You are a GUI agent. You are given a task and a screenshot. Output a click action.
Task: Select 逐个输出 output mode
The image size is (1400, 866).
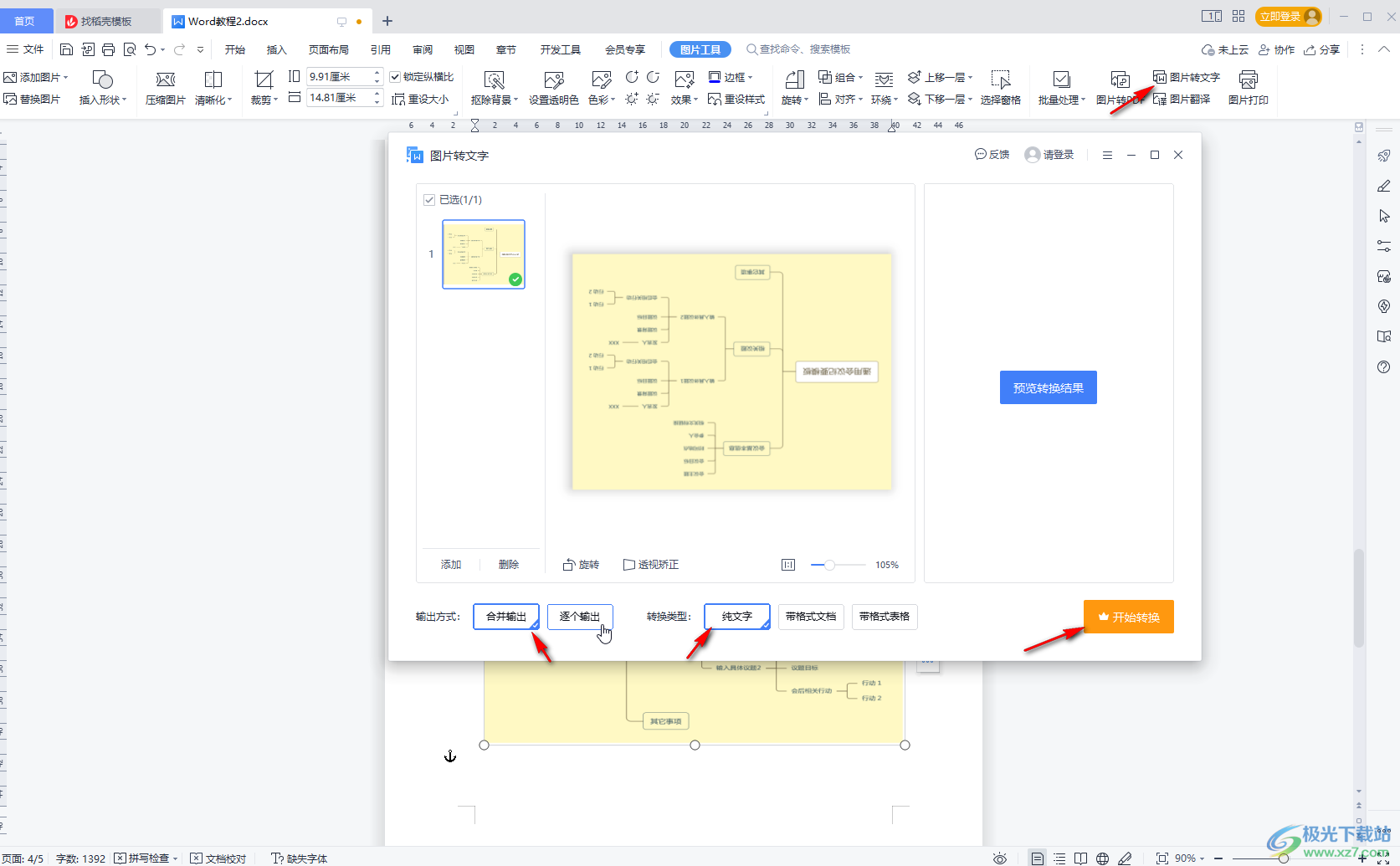tap(580, 617)
